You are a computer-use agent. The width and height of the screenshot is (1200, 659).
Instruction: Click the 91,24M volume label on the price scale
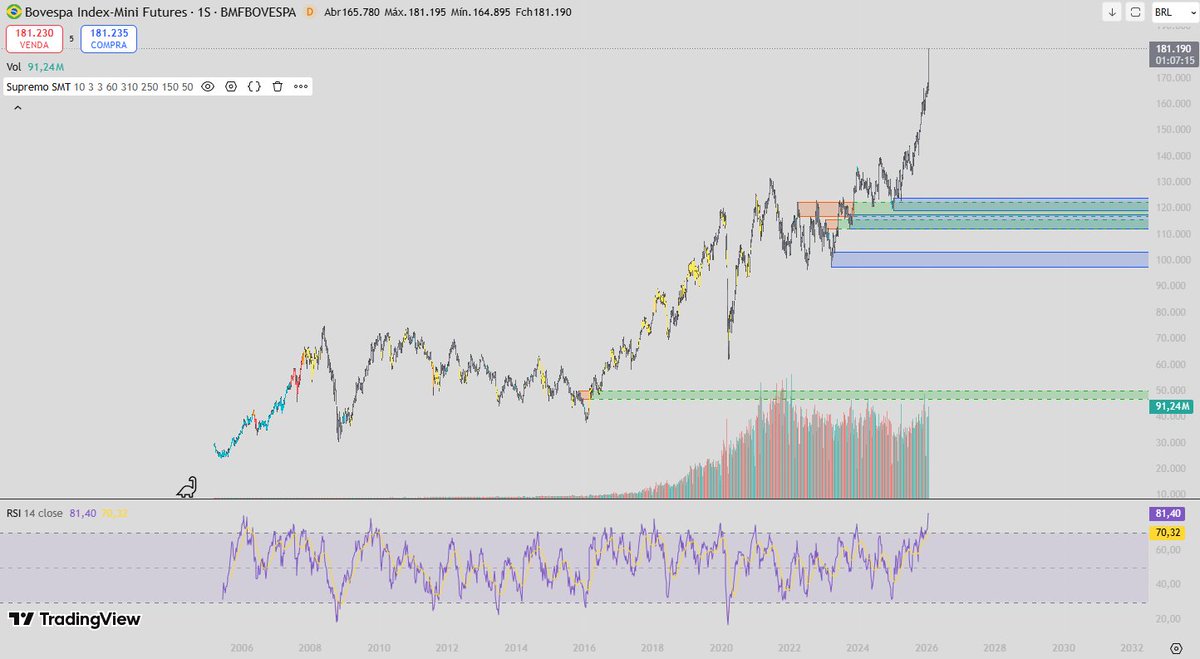[1171, 407]
